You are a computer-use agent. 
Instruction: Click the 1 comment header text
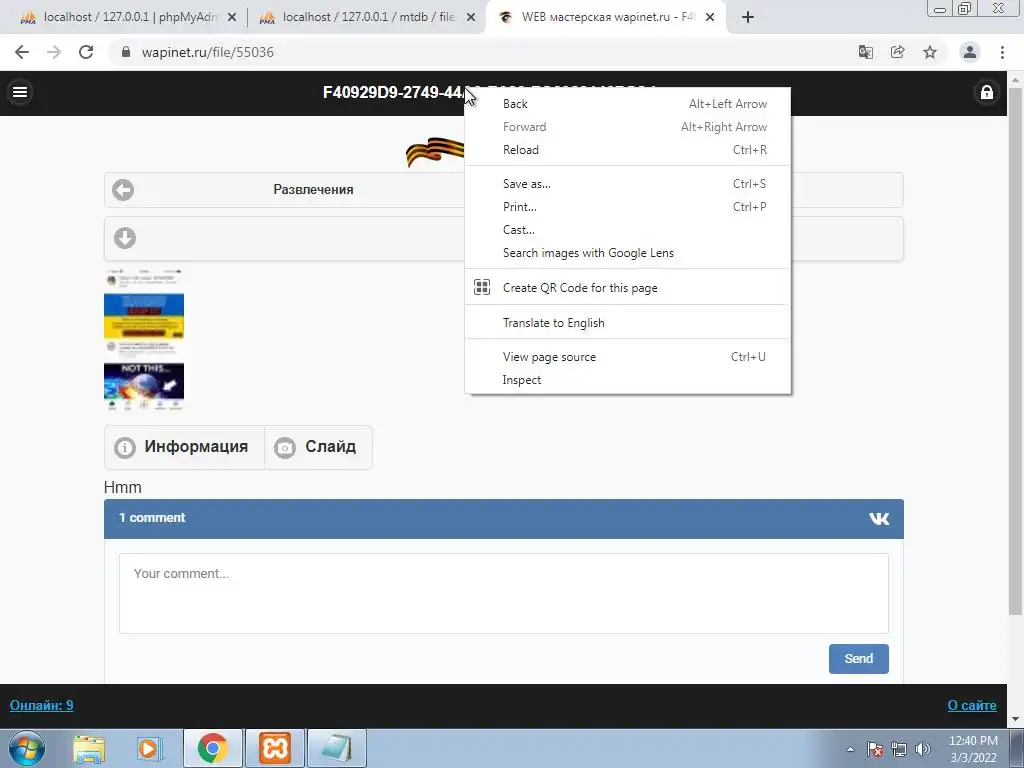(152, 518)
